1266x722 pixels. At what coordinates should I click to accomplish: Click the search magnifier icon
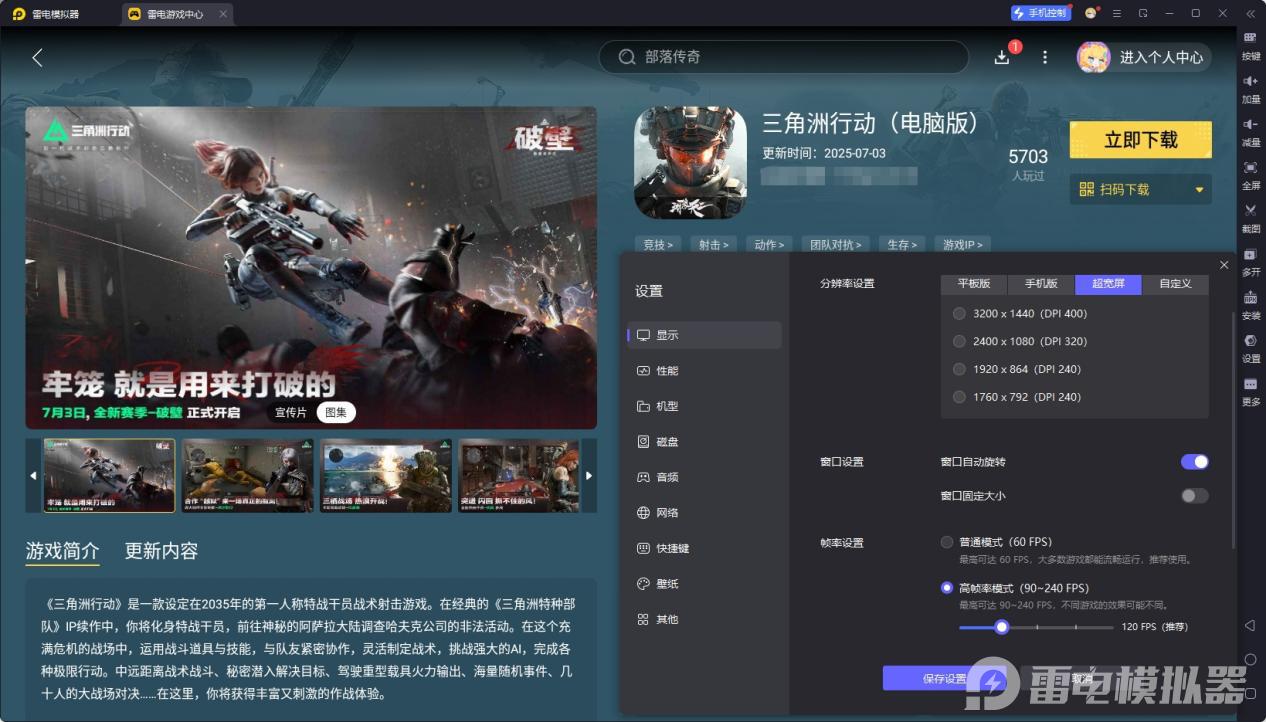pyautogui.click(x=627, y=57)
